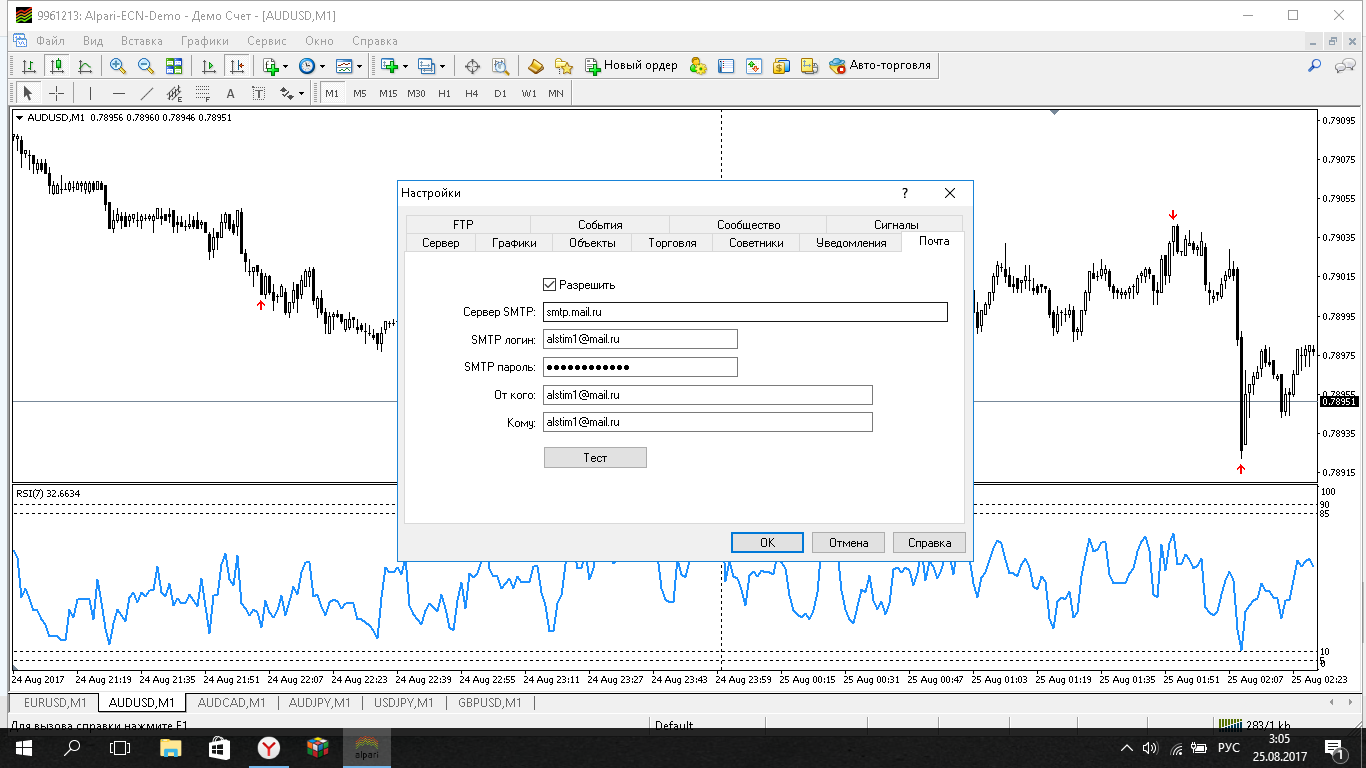Choose the trendline drawing tool
This screenshot has height=768, width=1366.
coord(147,93)
